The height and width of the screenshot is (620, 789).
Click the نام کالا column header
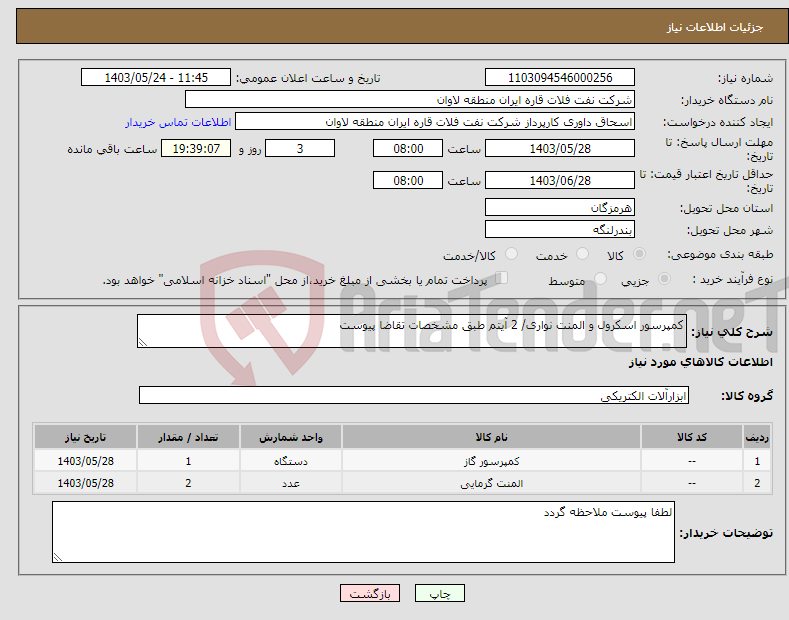tap(491, 437)
